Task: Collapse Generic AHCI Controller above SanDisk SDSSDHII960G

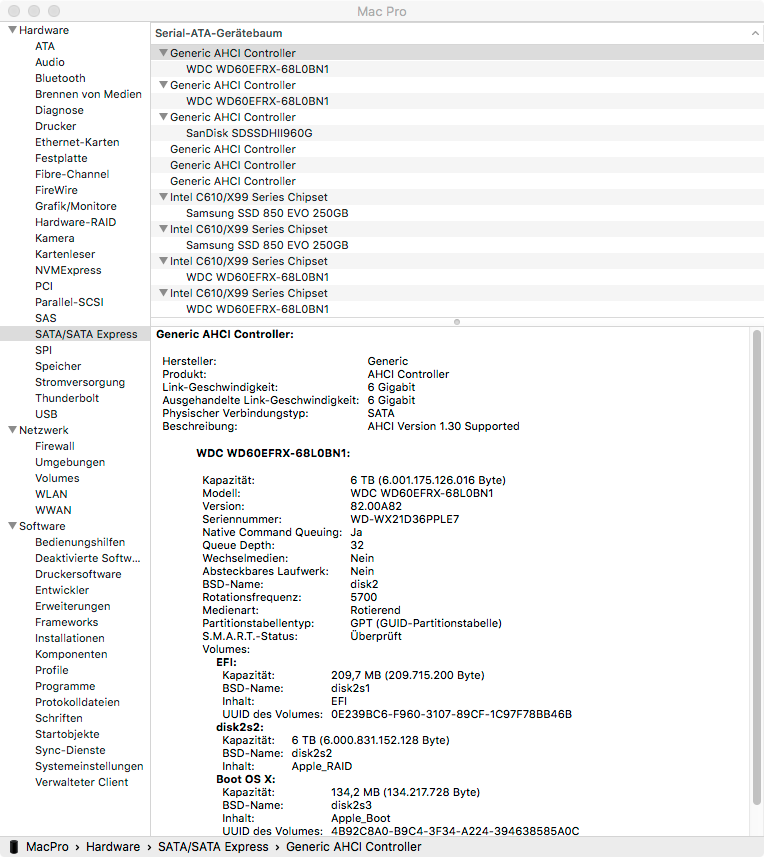Action: tap(163, 117)
